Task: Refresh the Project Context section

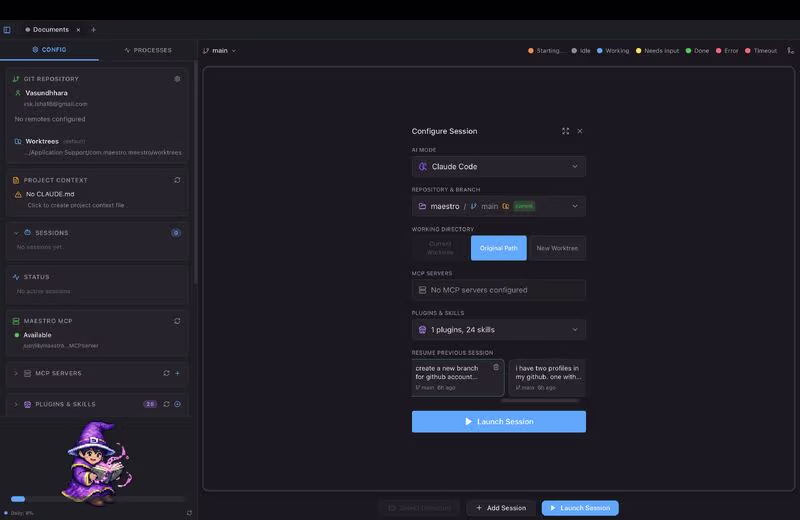Action: tap(177, 180)
